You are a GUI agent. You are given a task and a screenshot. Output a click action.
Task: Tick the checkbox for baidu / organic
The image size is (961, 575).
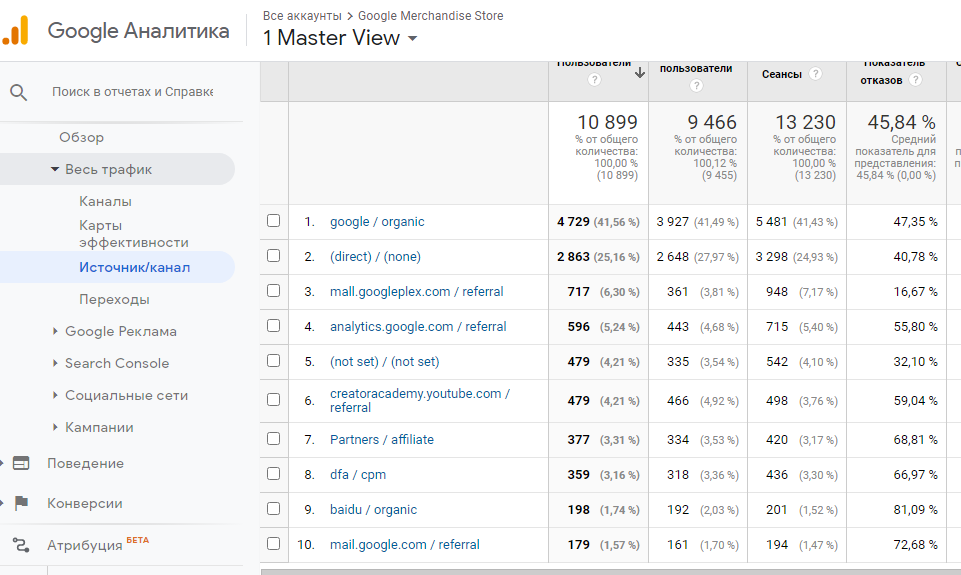[x=273, y=509]
